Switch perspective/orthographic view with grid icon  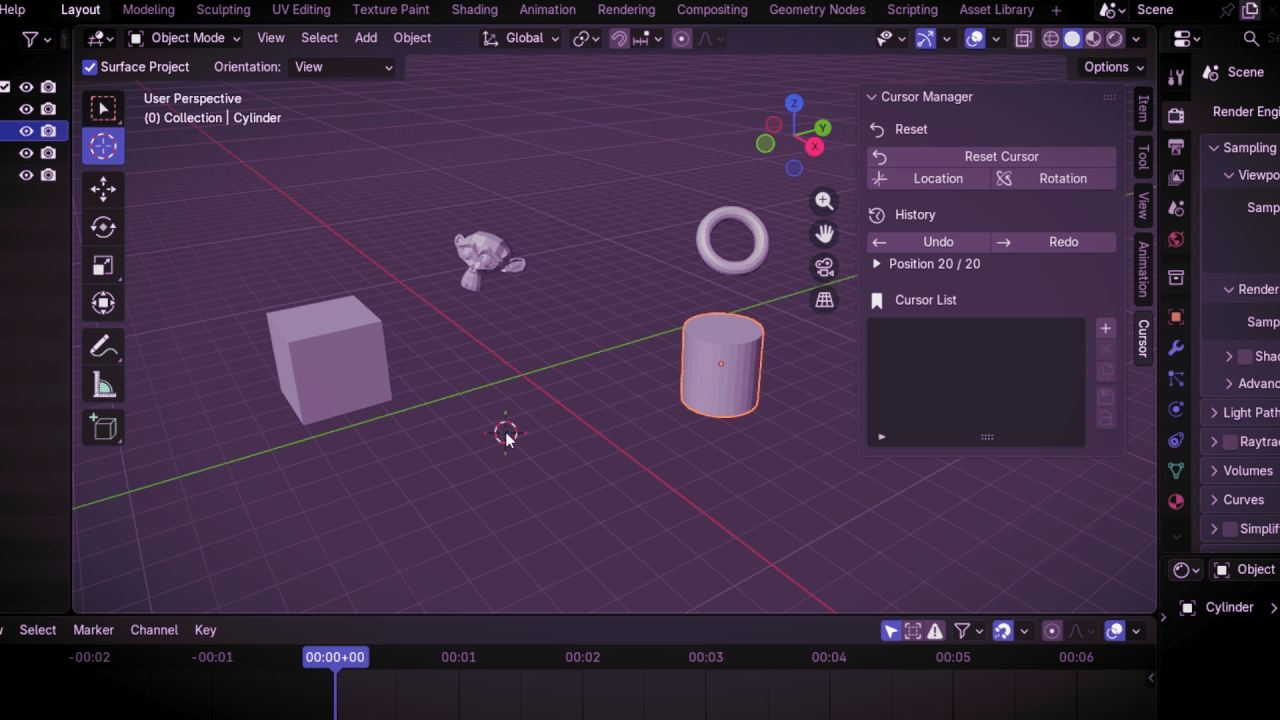[824, 300]
